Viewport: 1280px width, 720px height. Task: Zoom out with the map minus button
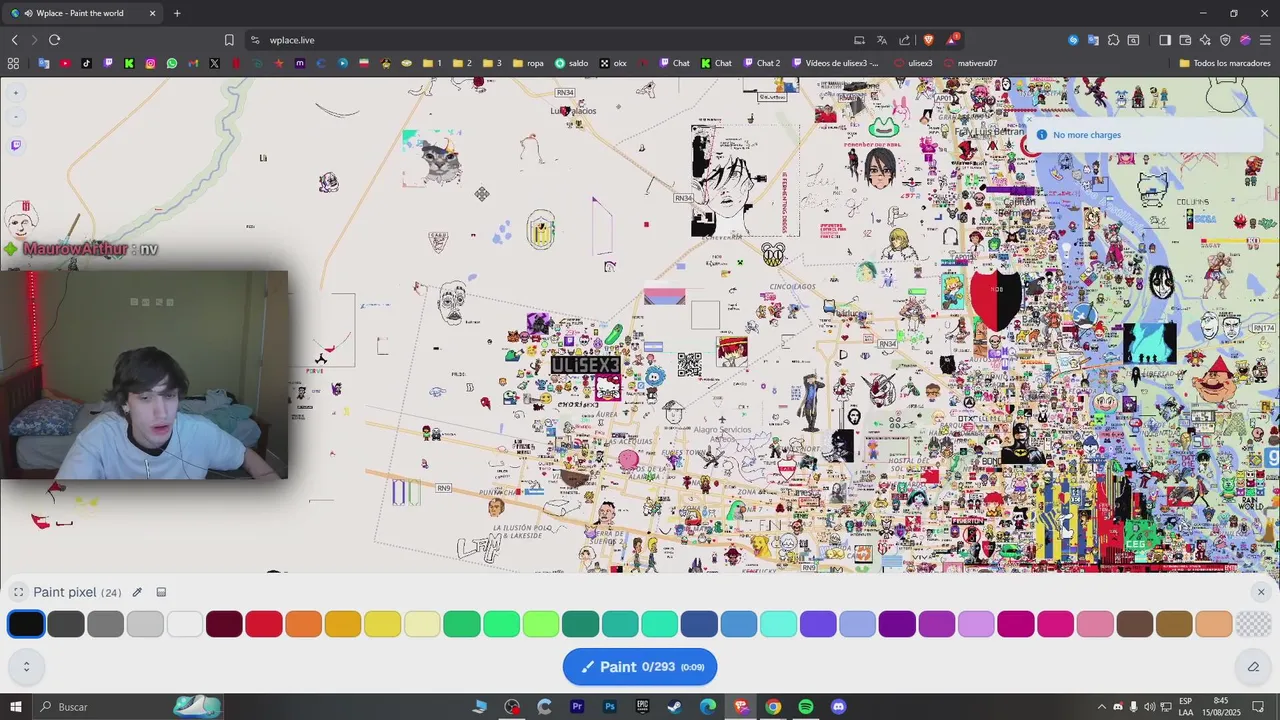pyautogui.click(x=16, y=117)
